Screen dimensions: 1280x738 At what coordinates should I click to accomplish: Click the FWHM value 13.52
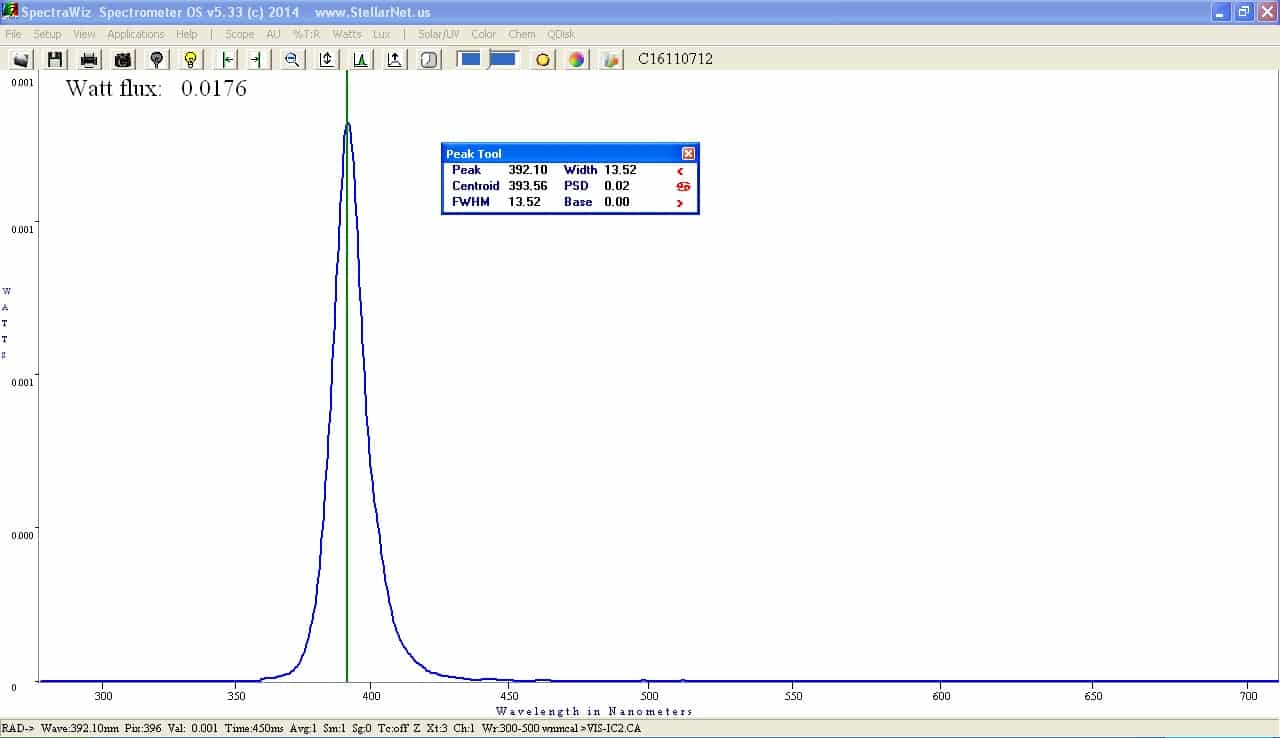tap(524, 202)
